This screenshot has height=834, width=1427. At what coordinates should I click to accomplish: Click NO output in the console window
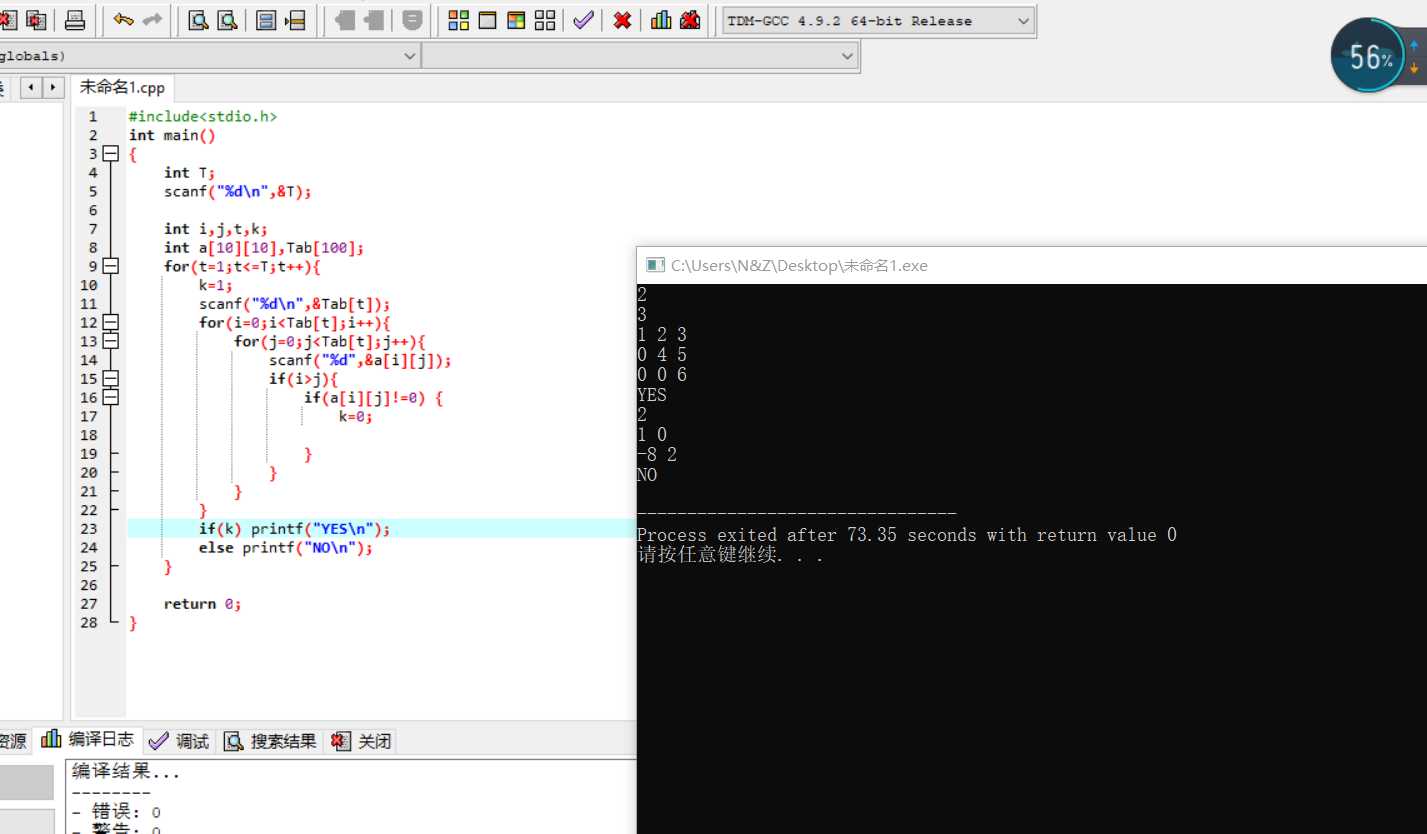coord(647,475)
